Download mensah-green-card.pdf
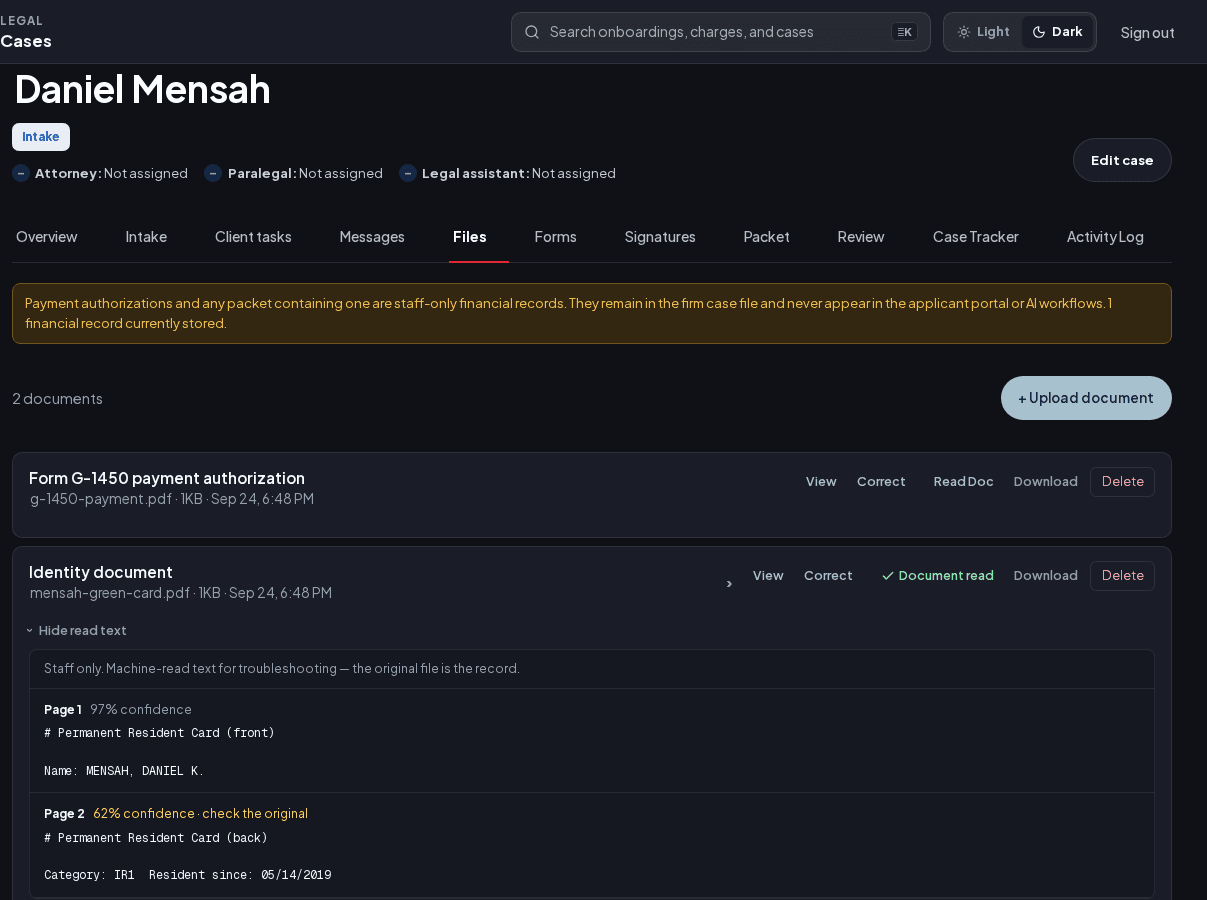1207x900 pixels. pos(1046,576)
